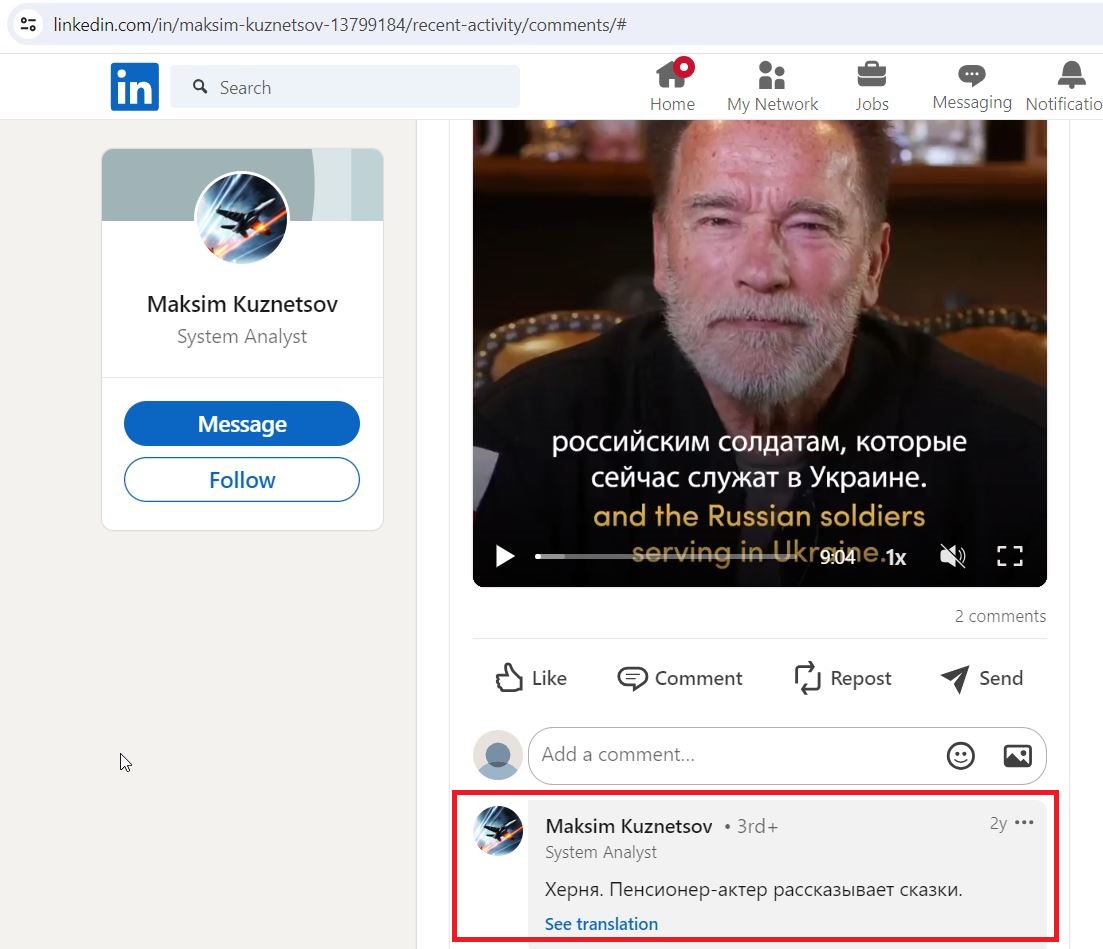Click the Comment action button
This screenshot has height=949, width=1103.
tap(680, 678)
